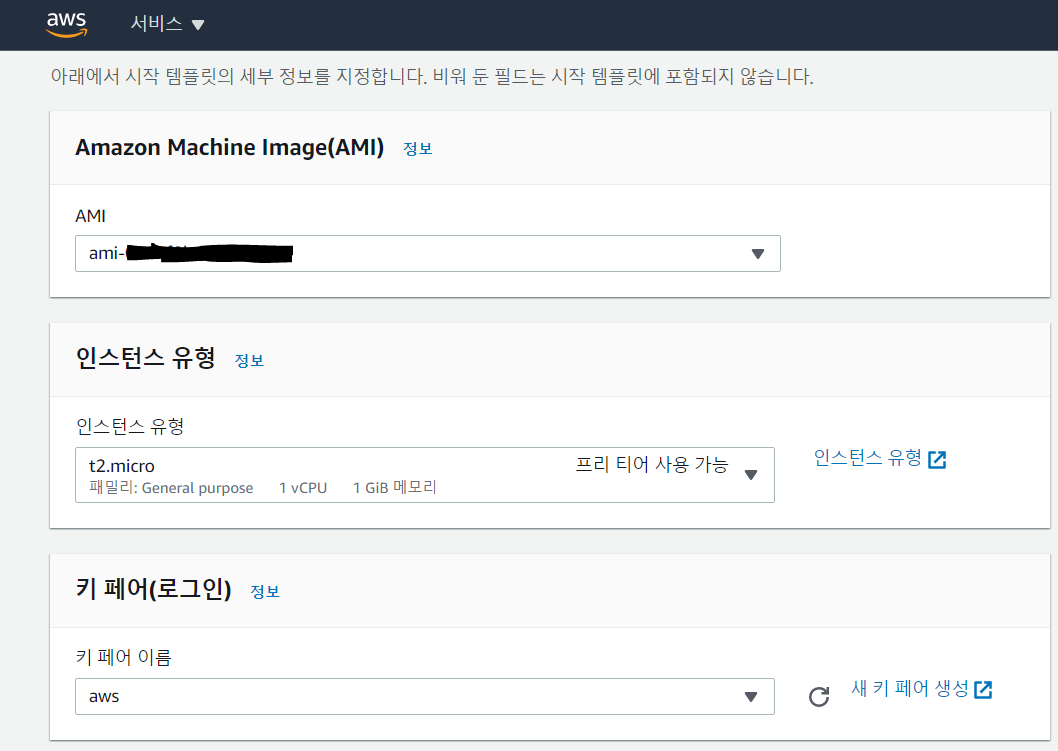This screenshot has width=1058, height=751.
Task: Select the t2.micro instance type text
Action: click(122, 465)
